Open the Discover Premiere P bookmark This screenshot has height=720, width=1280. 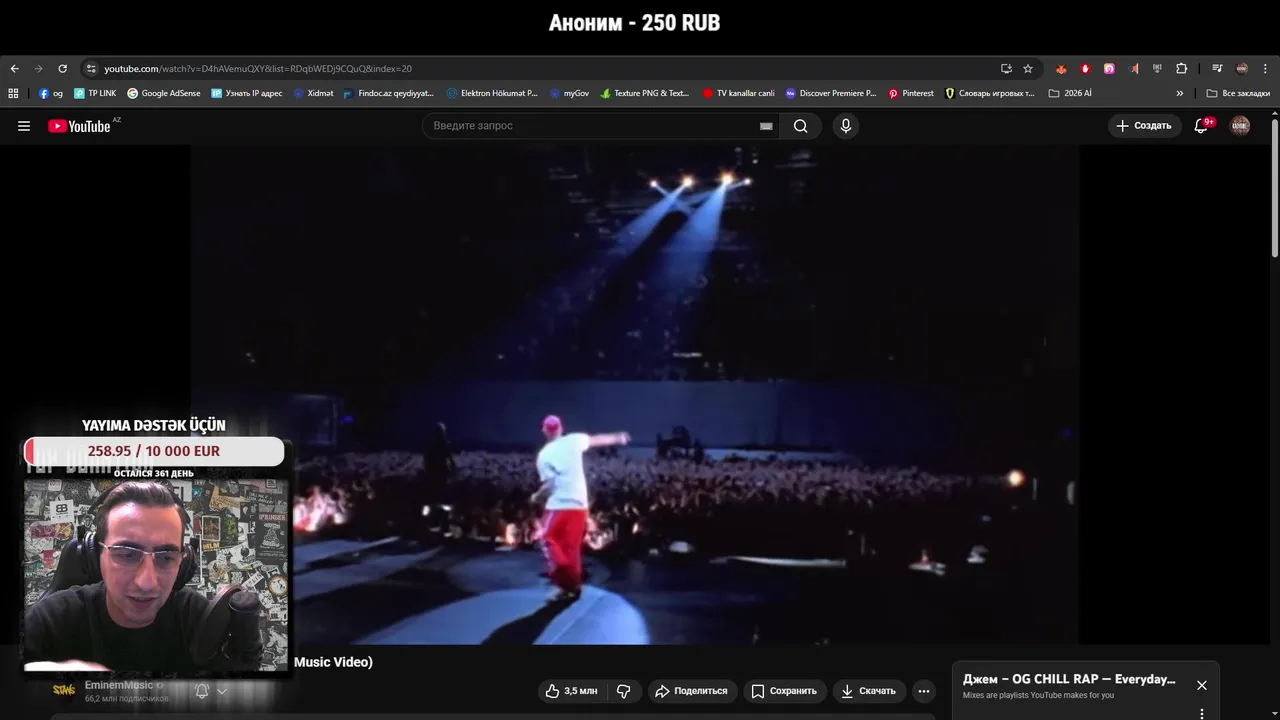pos(830,93)
